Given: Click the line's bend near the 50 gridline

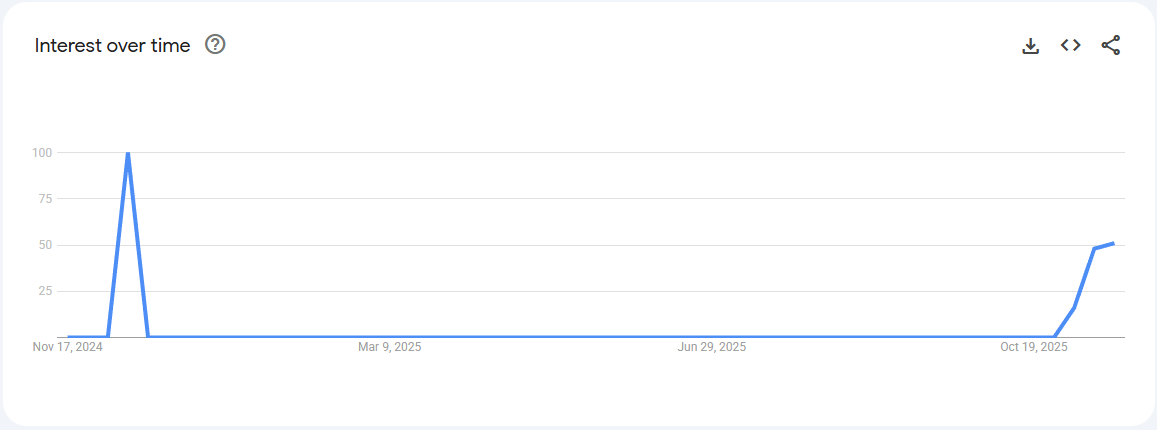Looking at the screenshot, I should (x=1094, y=248).
